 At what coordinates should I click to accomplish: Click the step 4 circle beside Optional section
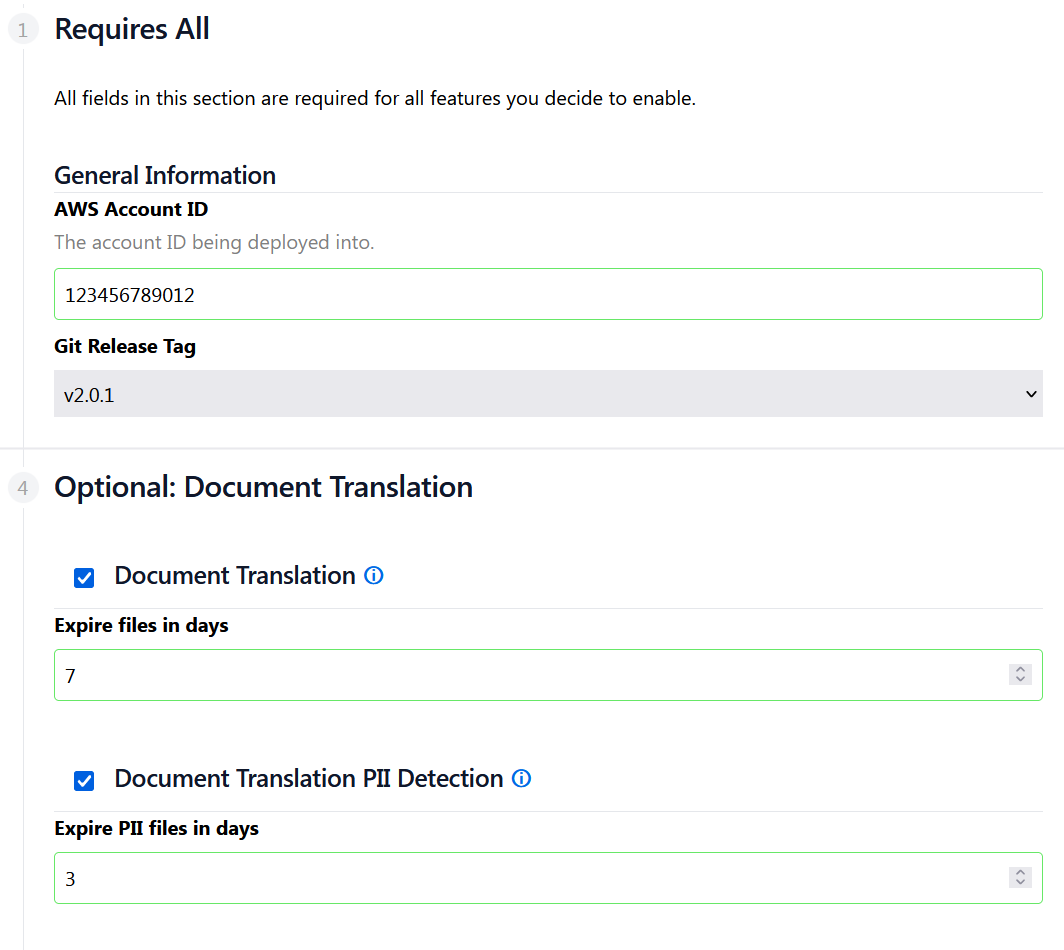click(22, 487)
